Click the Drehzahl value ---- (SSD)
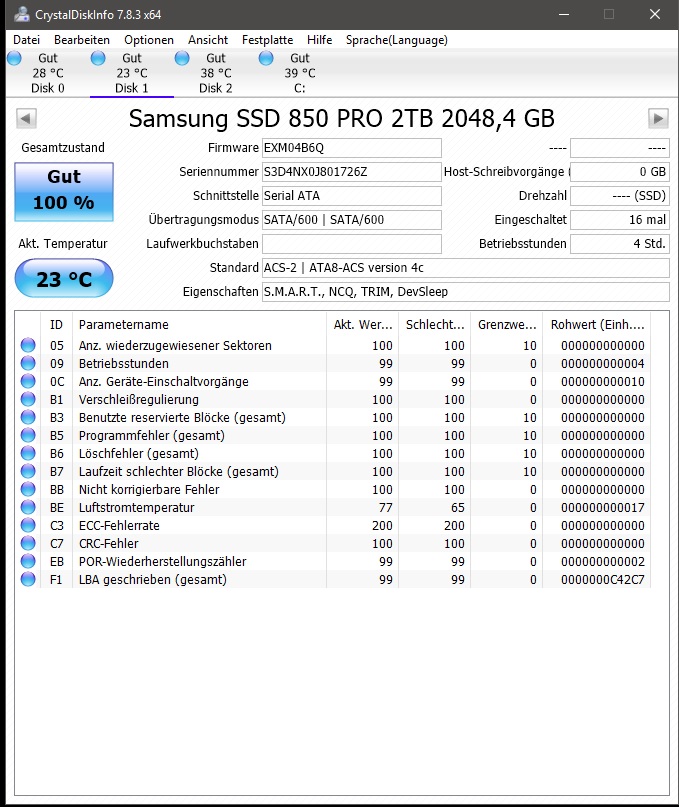679x807 pixels. click(620, 196)
